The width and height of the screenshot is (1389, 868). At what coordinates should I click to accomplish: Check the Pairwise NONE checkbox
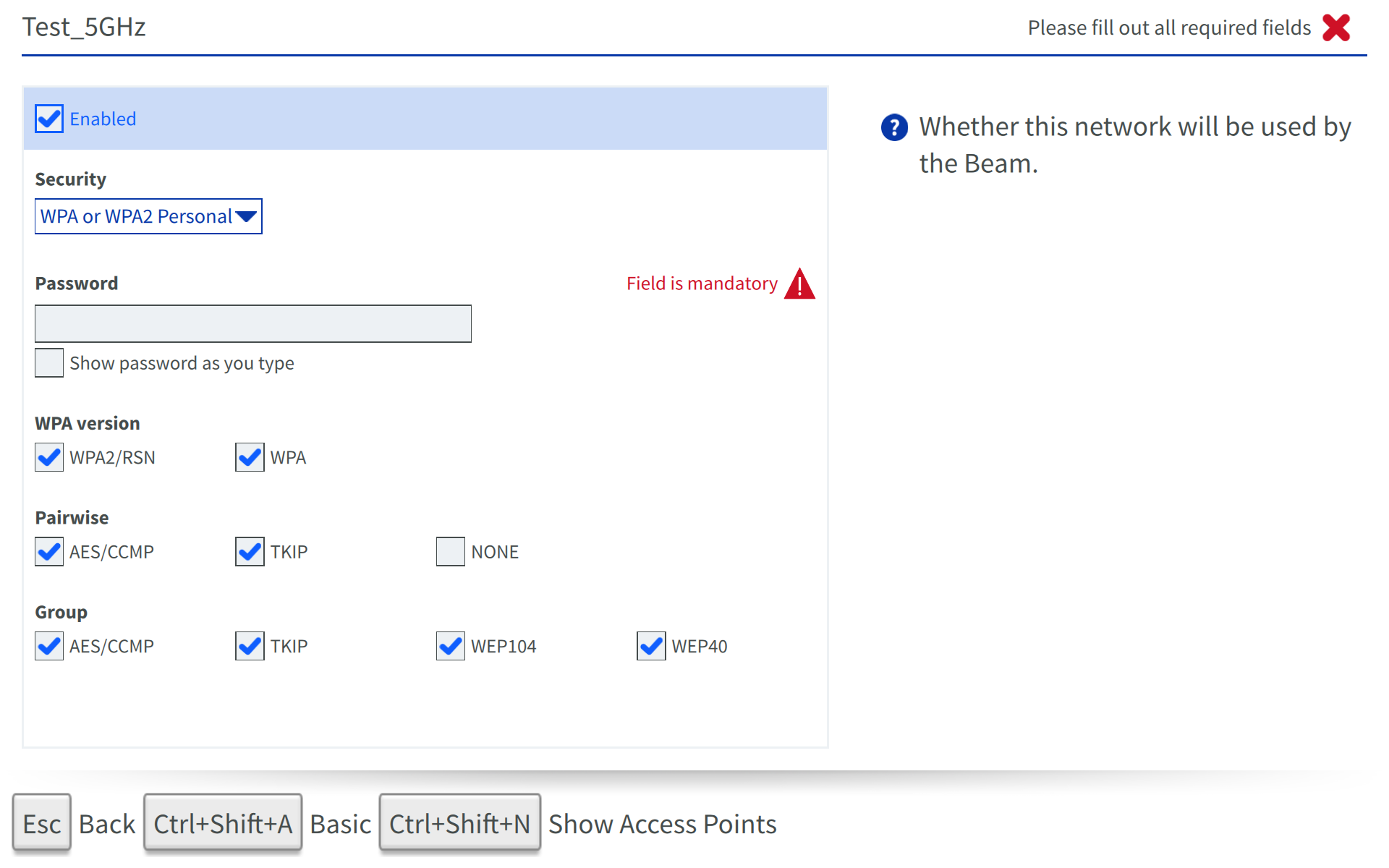pyautogui.click(x=450, y=552)
